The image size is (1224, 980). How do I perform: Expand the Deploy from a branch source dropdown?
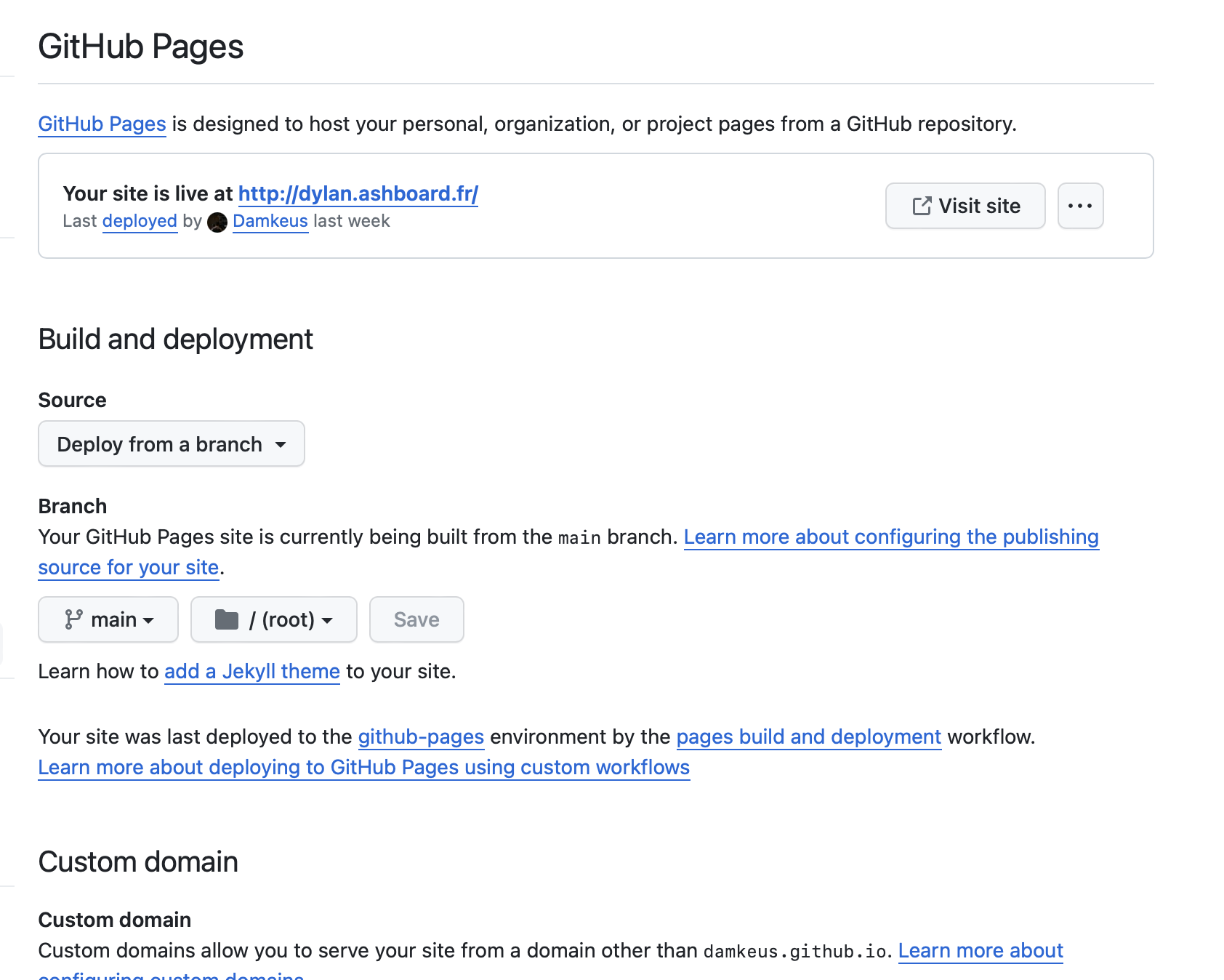click(x=172, y=444)
